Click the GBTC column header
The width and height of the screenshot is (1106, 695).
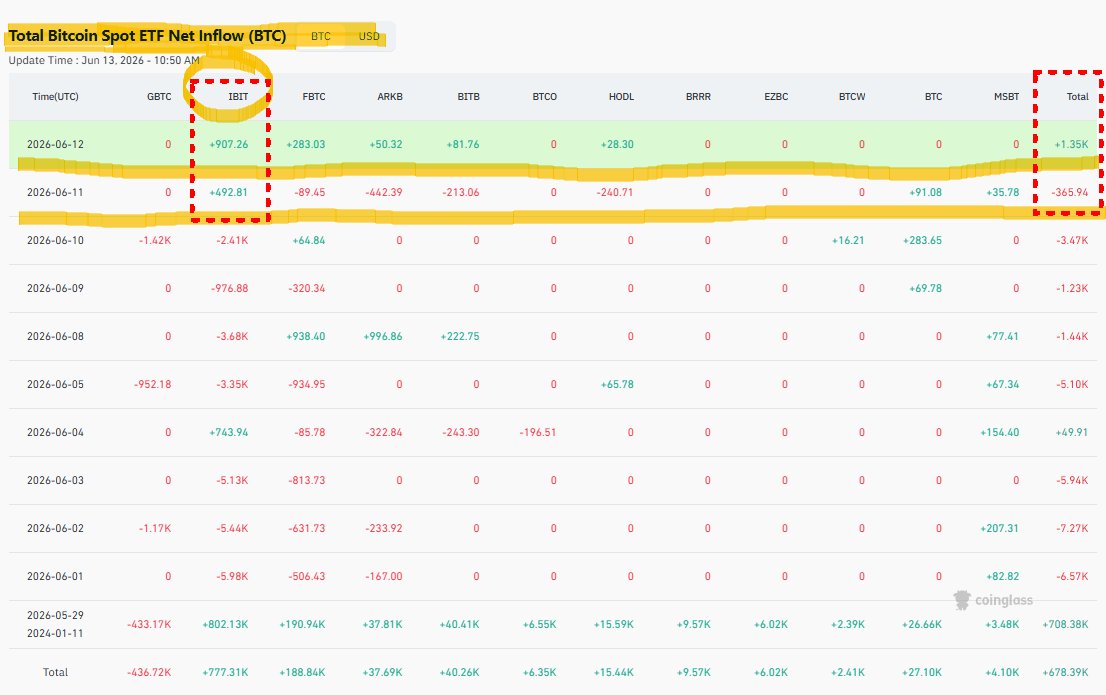point(159,97)
